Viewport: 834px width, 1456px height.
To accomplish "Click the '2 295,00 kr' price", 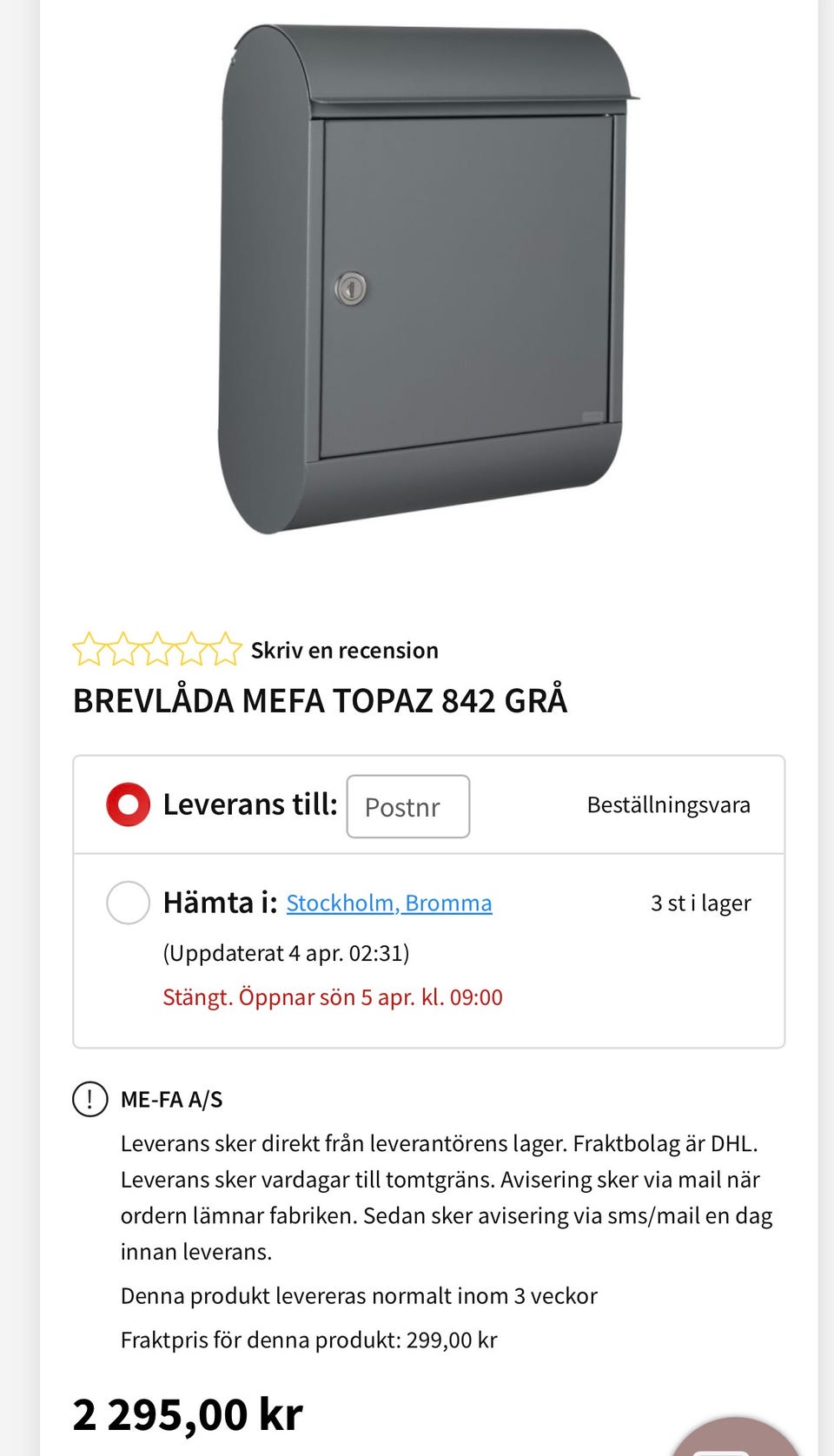I will click(188, 1414).
